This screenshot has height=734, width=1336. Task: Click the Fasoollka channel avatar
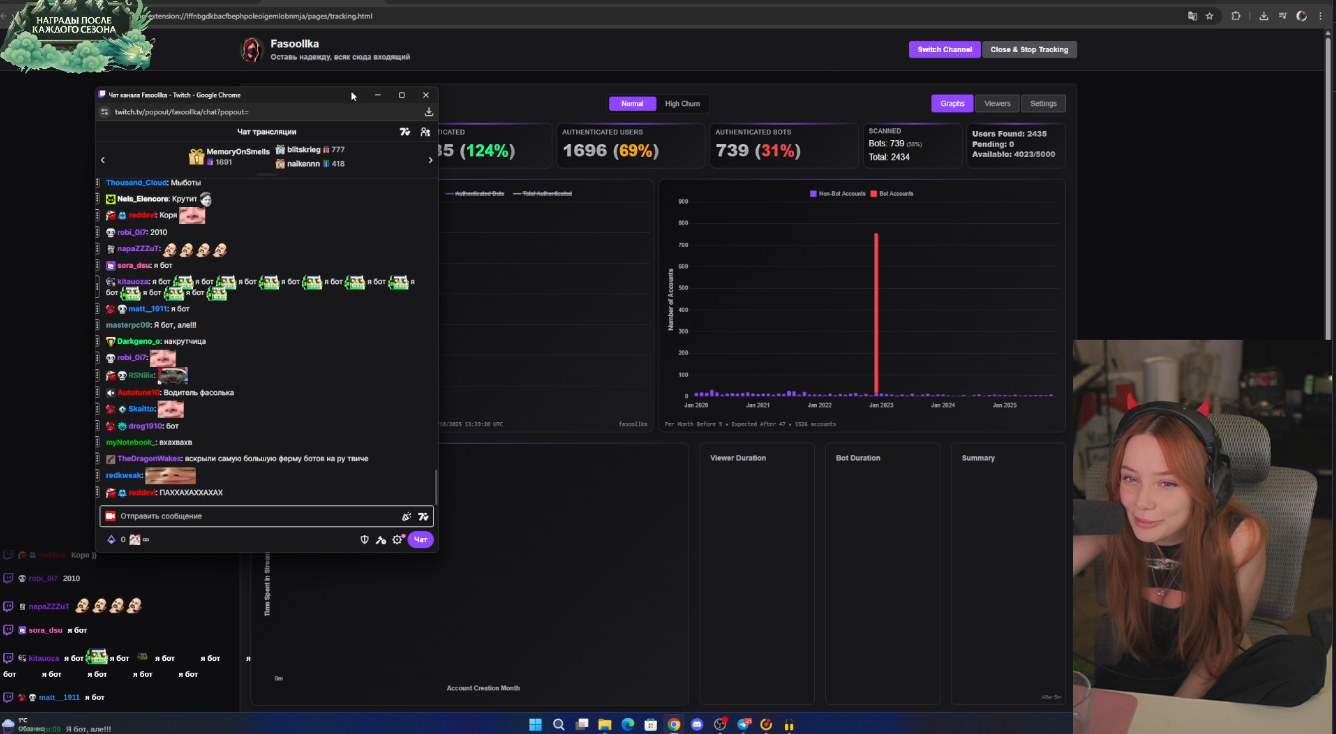(x=252, y=50)
